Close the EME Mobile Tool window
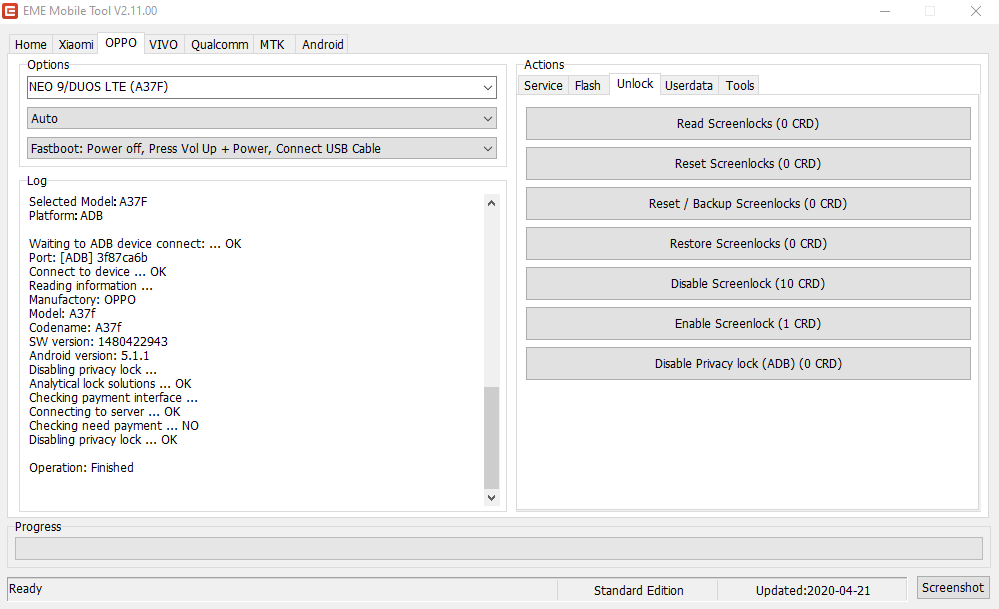 (x=975, y=11)
